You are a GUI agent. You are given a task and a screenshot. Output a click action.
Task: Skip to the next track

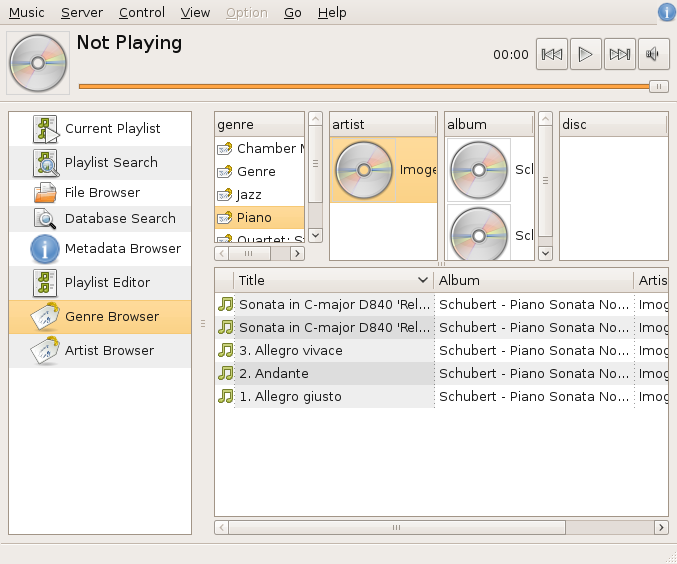coord(620,54)
